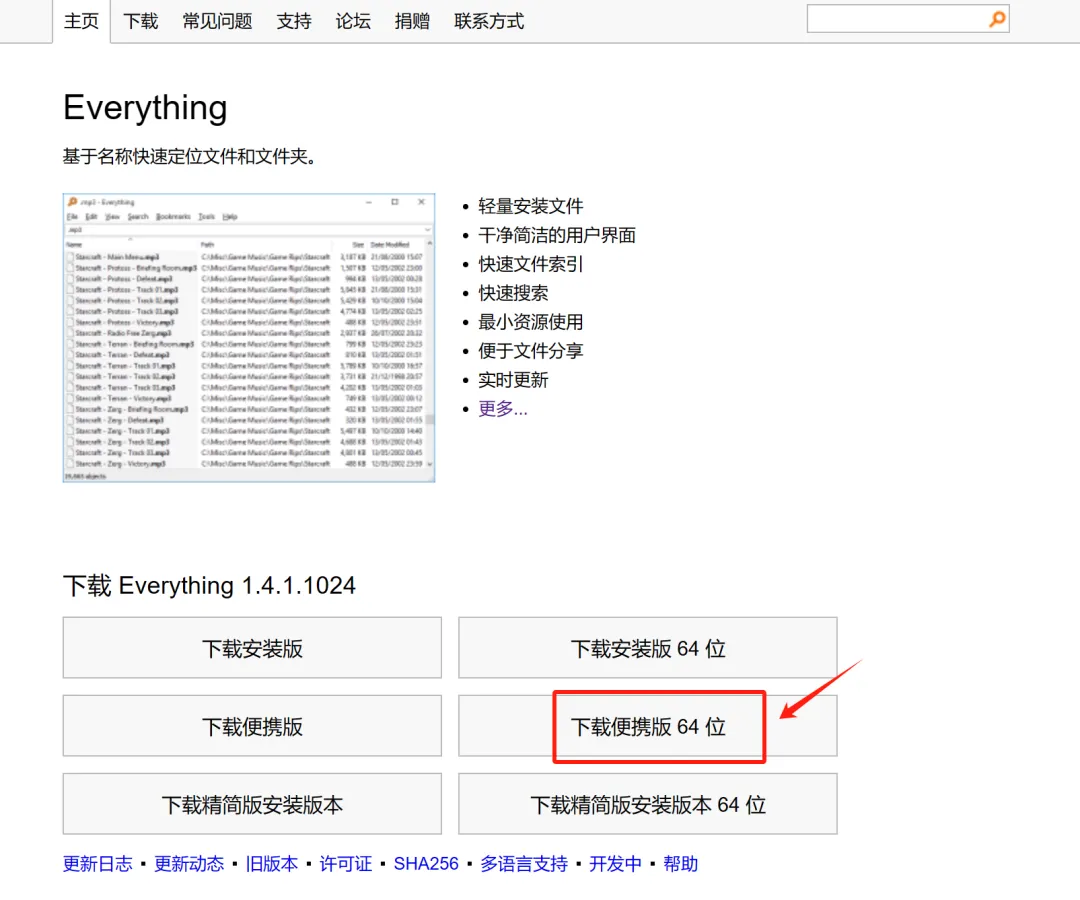Click 下载安装版 button
Image resolution: width=1080 pixels, height=900 pixels.
point(252,648)
